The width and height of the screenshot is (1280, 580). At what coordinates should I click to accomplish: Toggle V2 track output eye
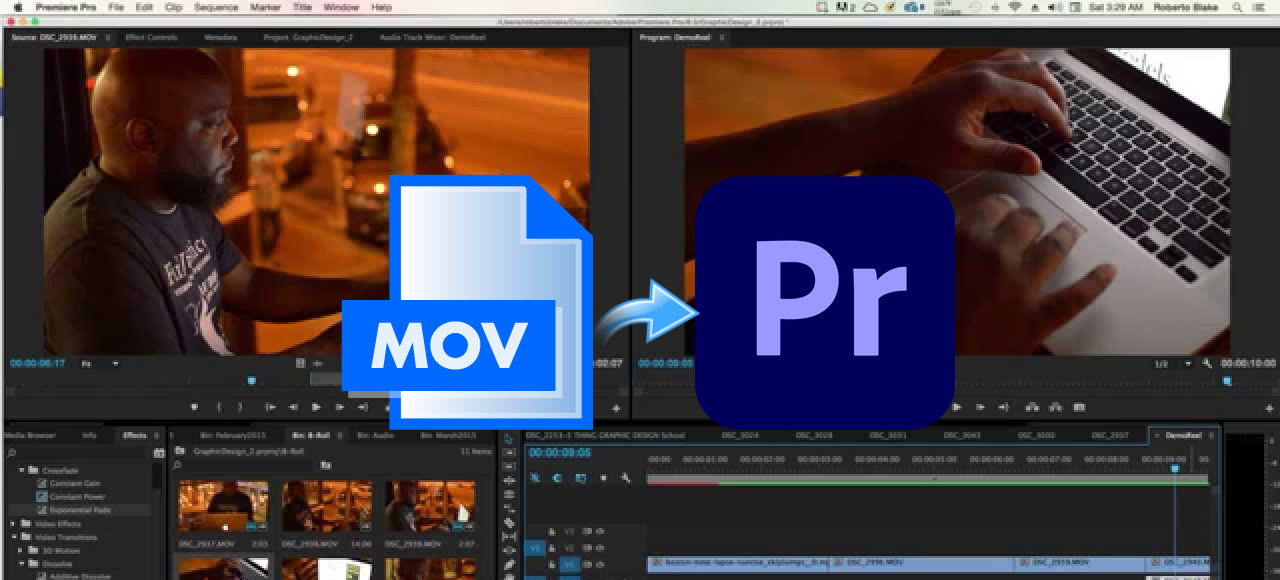(x=599, y=548)
